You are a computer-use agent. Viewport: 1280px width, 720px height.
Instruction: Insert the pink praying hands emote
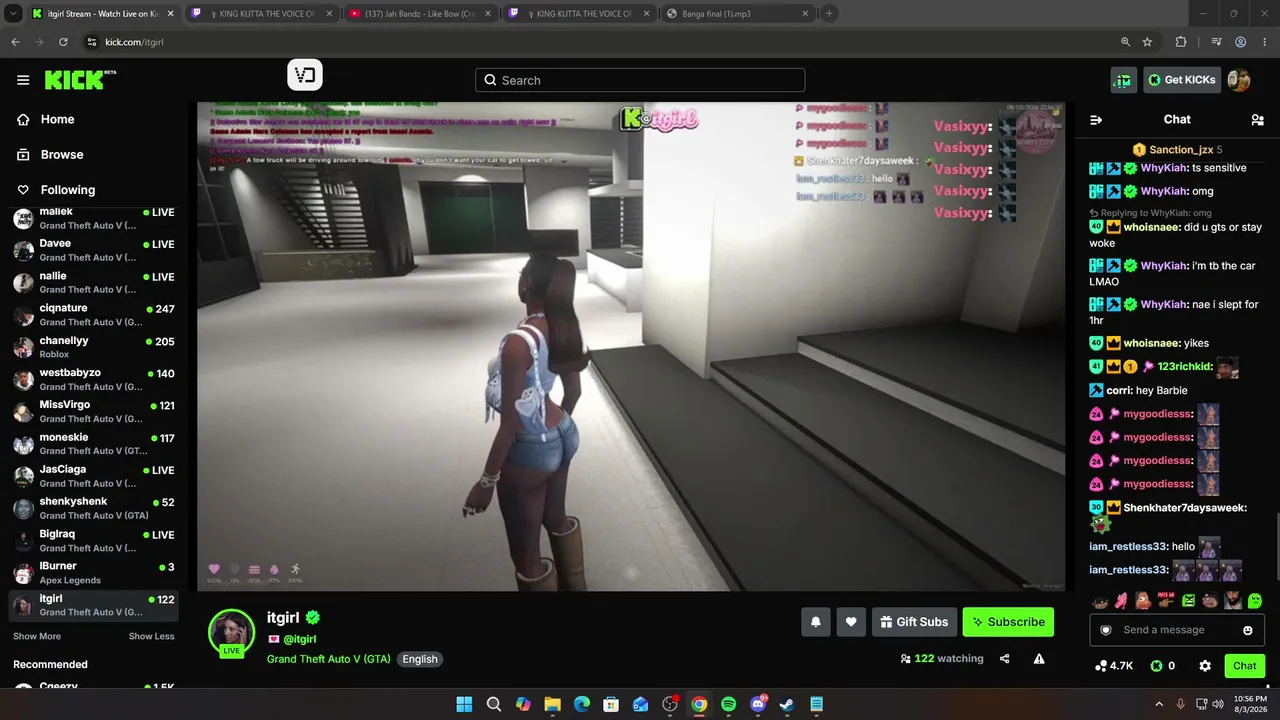[1121, 601]
